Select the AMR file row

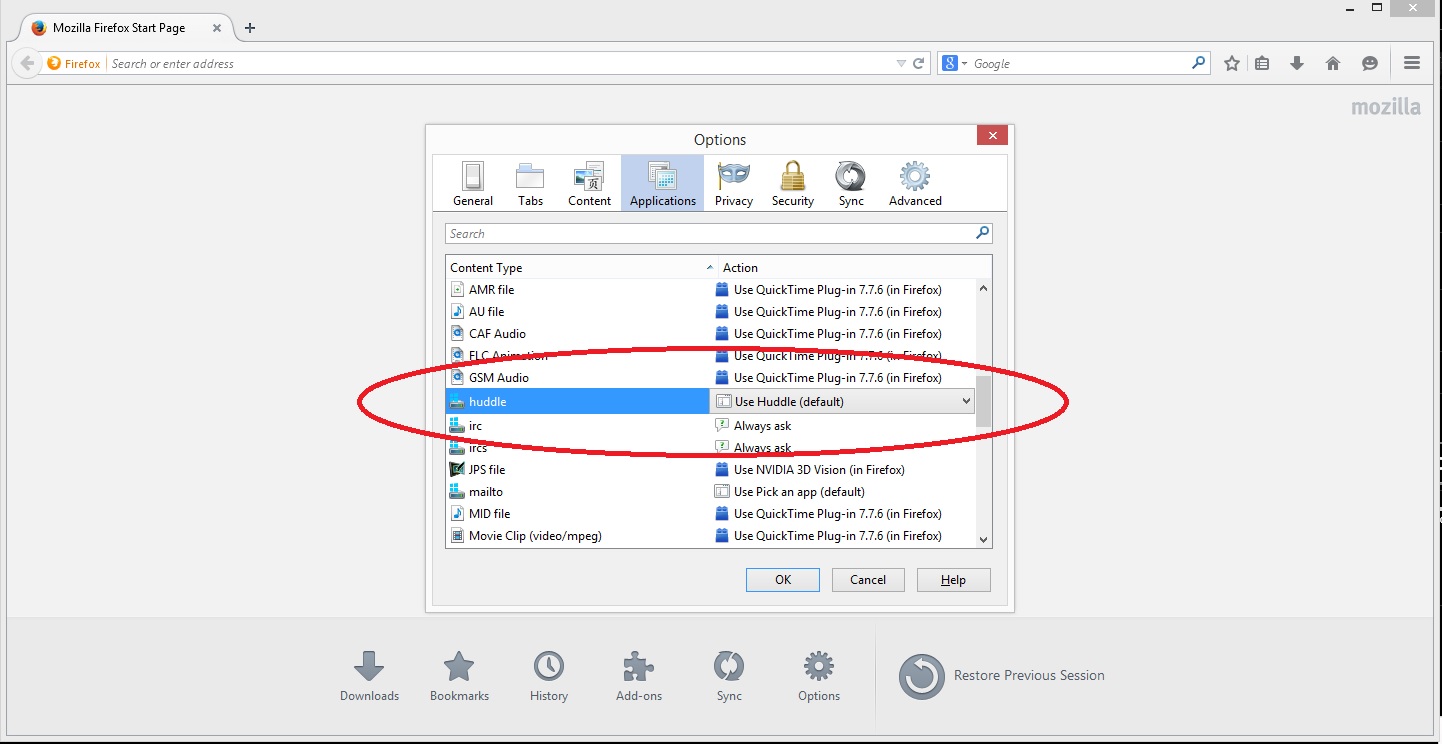click(x=710, y=289)
